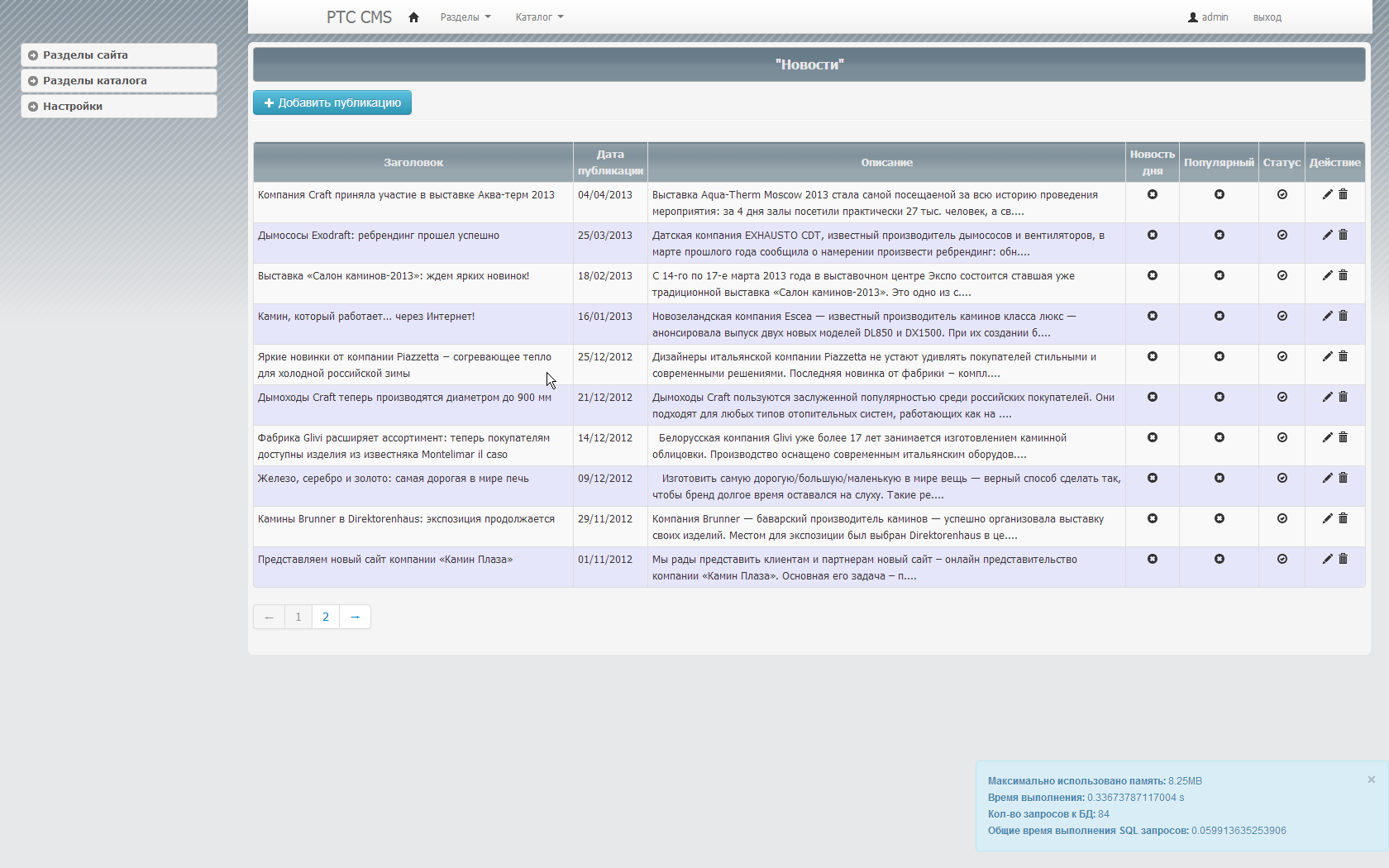Select title 'Компания Craft приняла участие' cell
The image size is (1389, 868).
click(413, 203)
